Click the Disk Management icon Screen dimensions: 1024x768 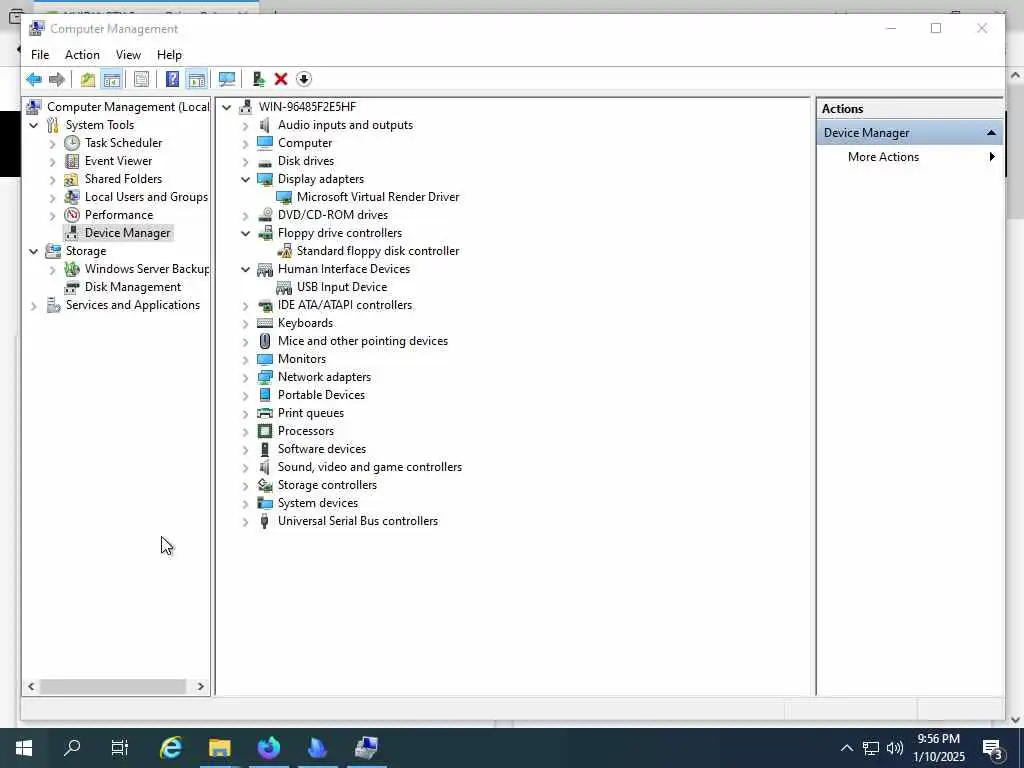72,287
